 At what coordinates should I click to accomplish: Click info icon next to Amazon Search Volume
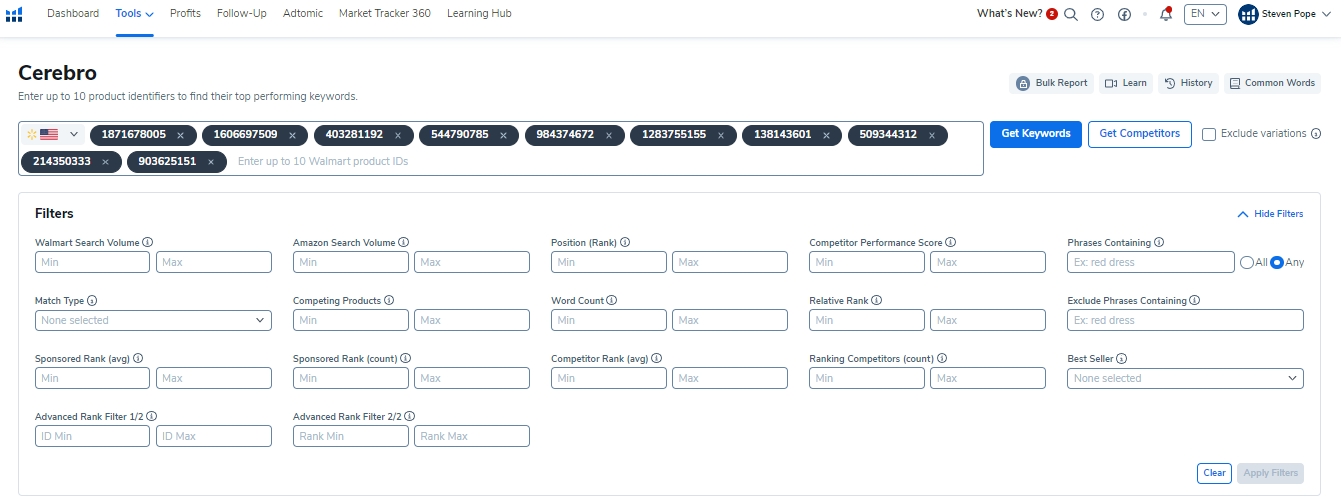[x=404, y=242]
